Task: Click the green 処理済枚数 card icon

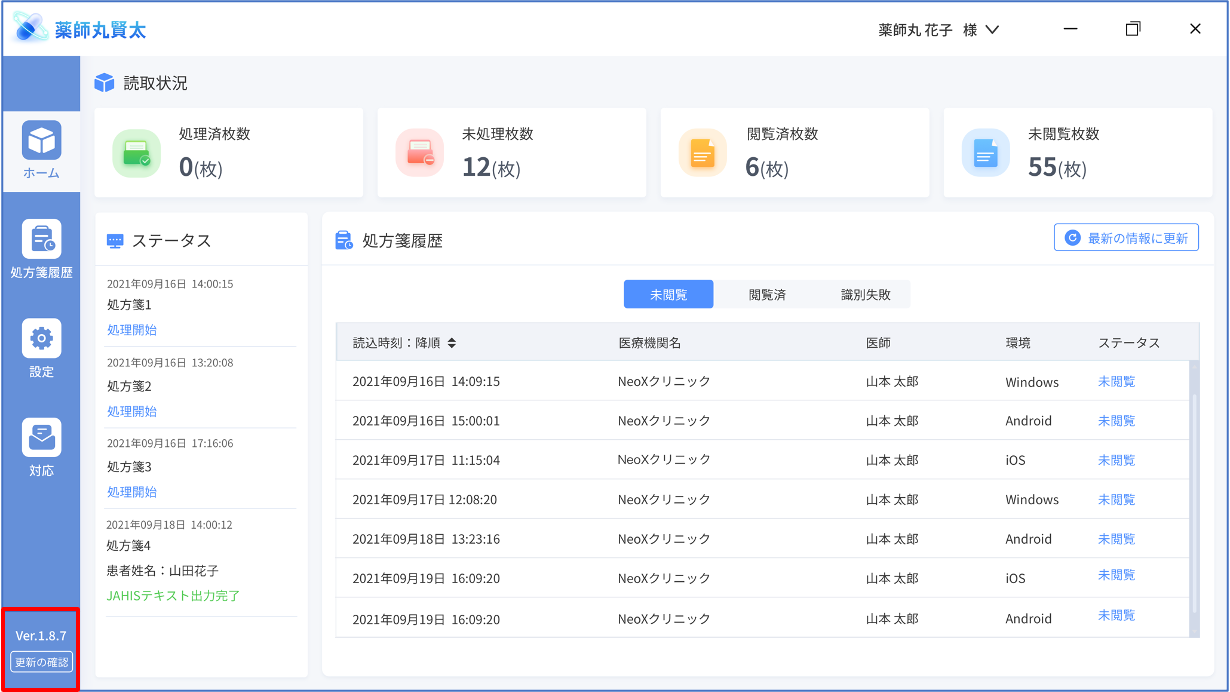Action: (x=136, y=153)
